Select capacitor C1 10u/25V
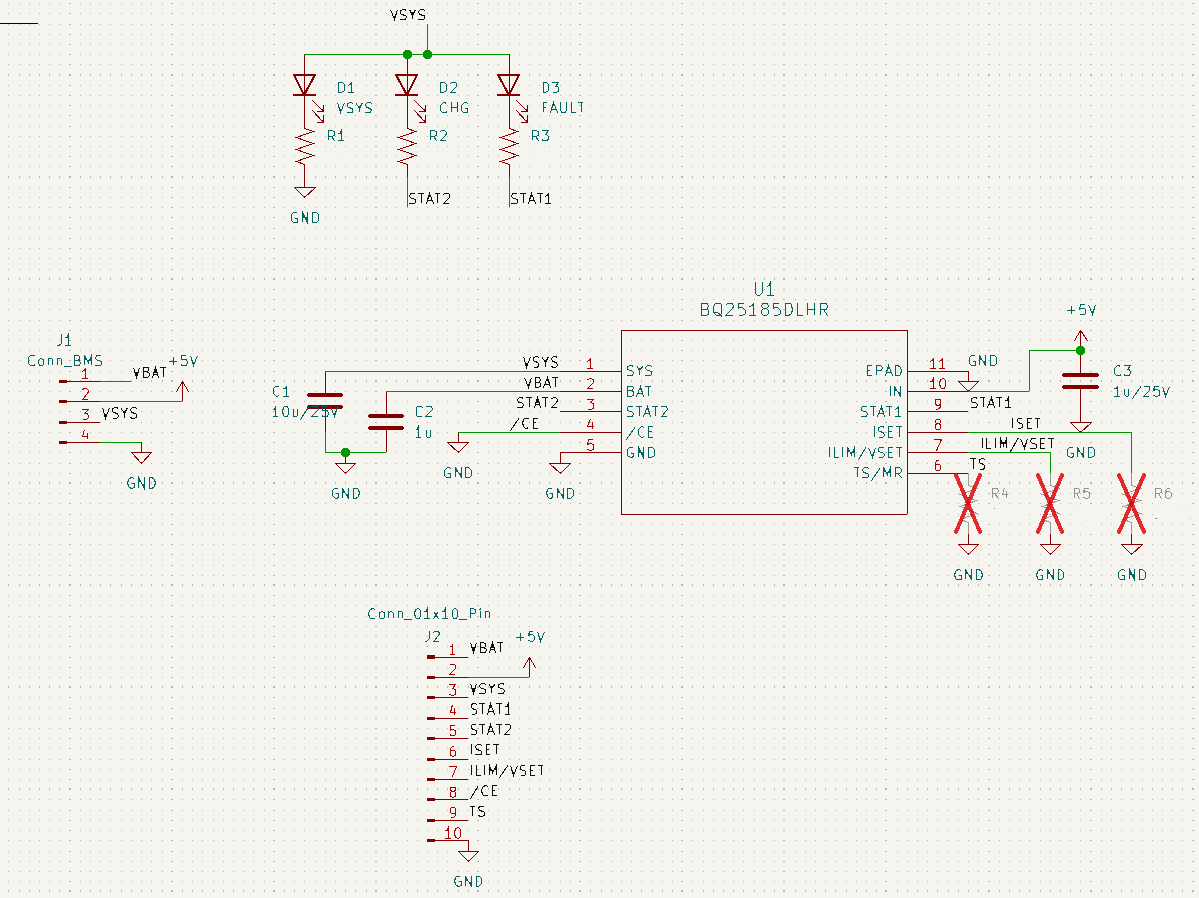Image resolution: width=1199 pixels, height=898 pixels. click(x=325, y=401)
